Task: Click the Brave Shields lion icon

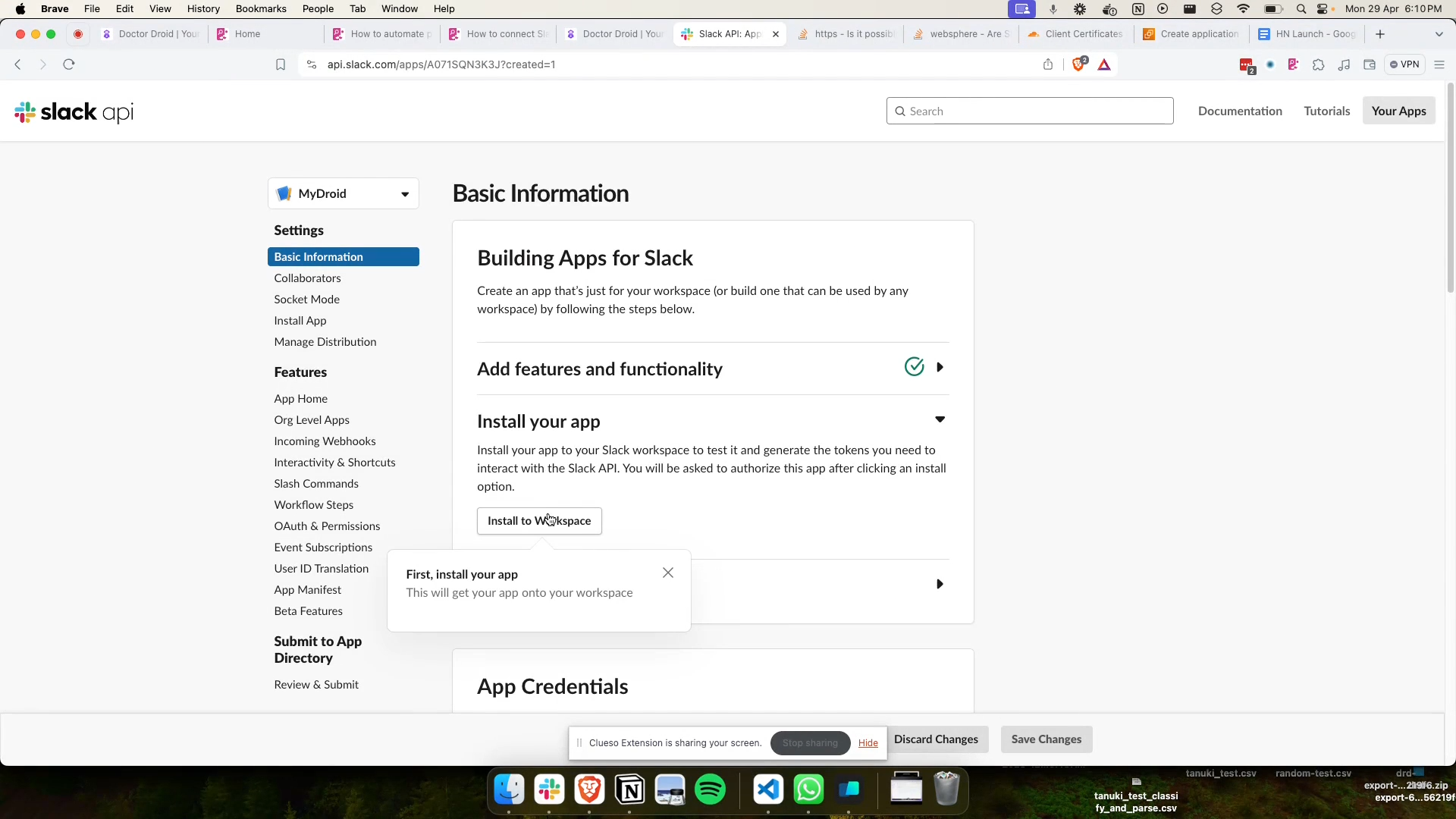Action: tap(1079, 64)
